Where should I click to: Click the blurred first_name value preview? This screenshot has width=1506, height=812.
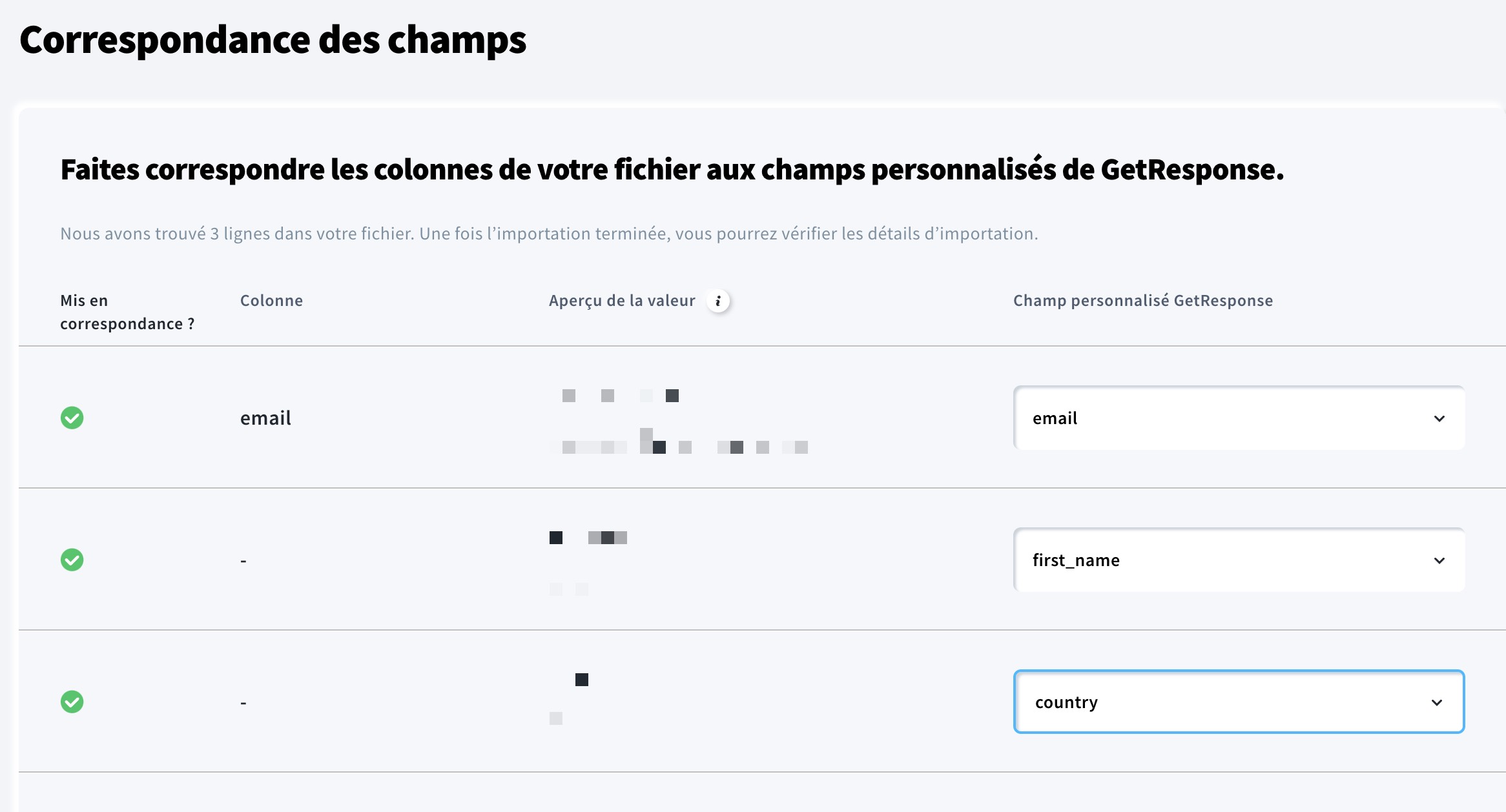coord(588,563)
